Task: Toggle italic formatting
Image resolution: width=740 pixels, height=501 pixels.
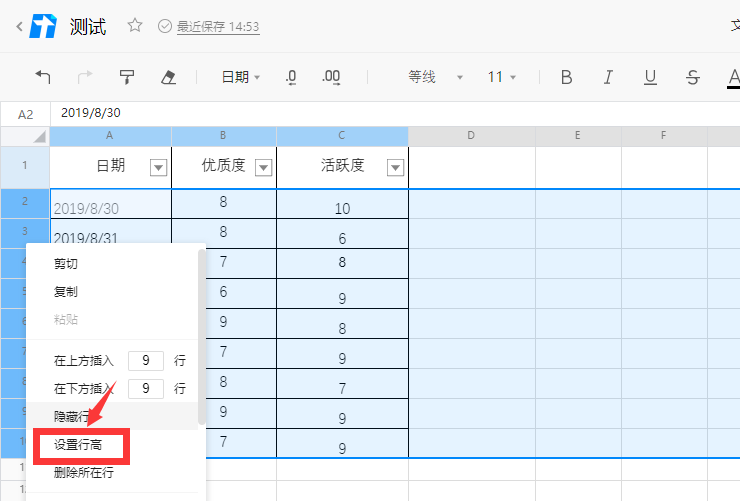Action: (x=607, y=77)
